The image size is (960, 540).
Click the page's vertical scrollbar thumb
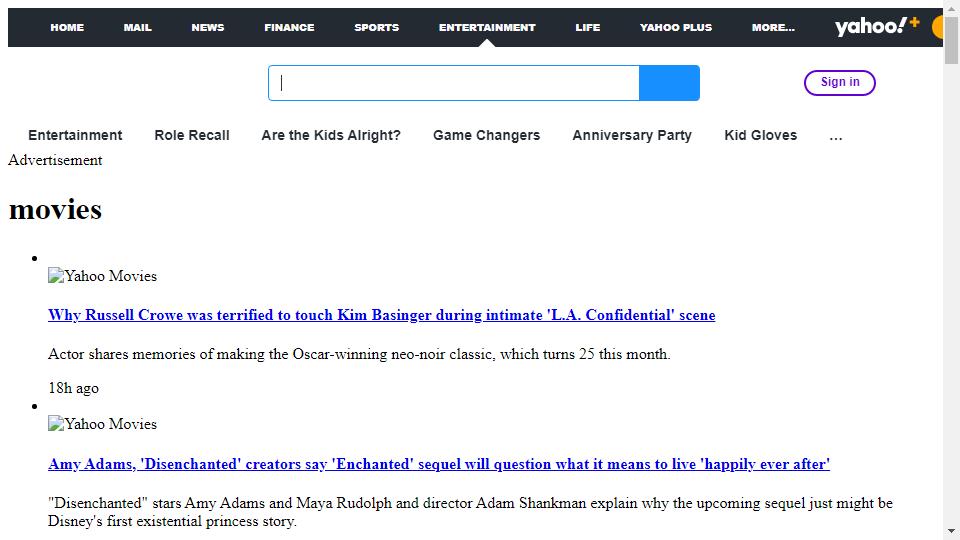951,40
